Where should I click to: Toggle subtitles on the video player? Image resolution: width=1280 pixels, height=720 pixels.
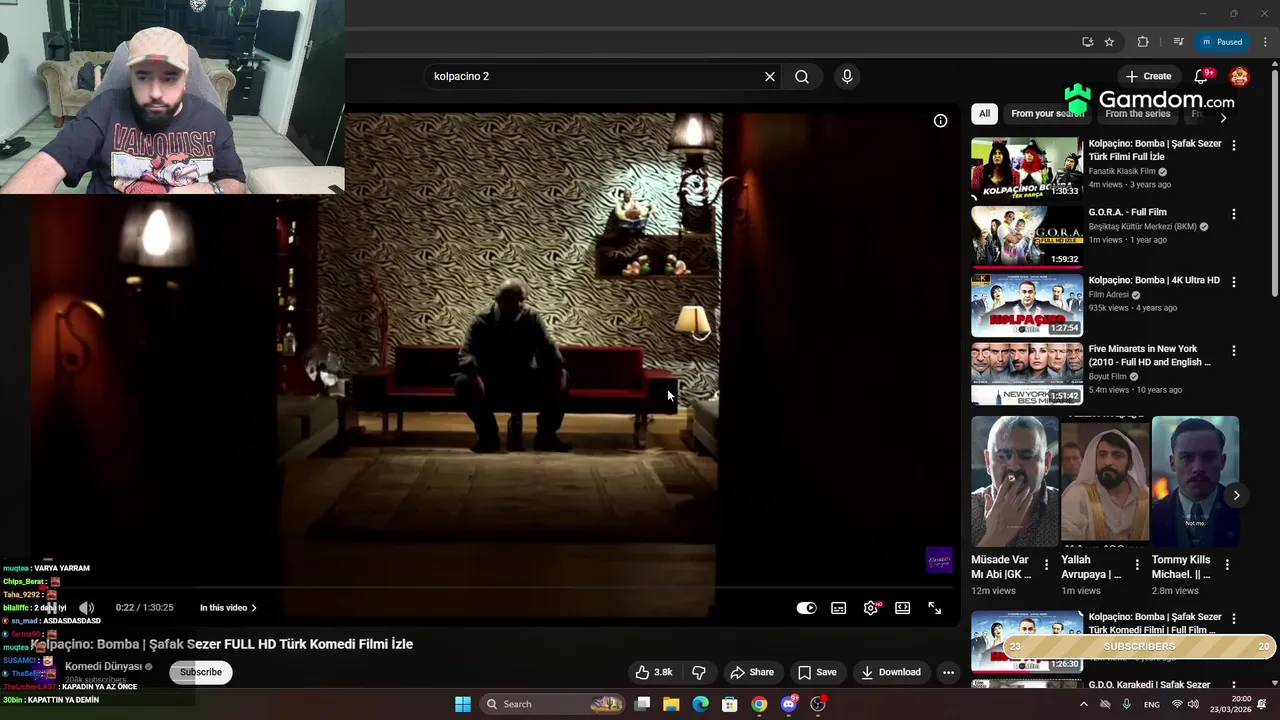839,608
